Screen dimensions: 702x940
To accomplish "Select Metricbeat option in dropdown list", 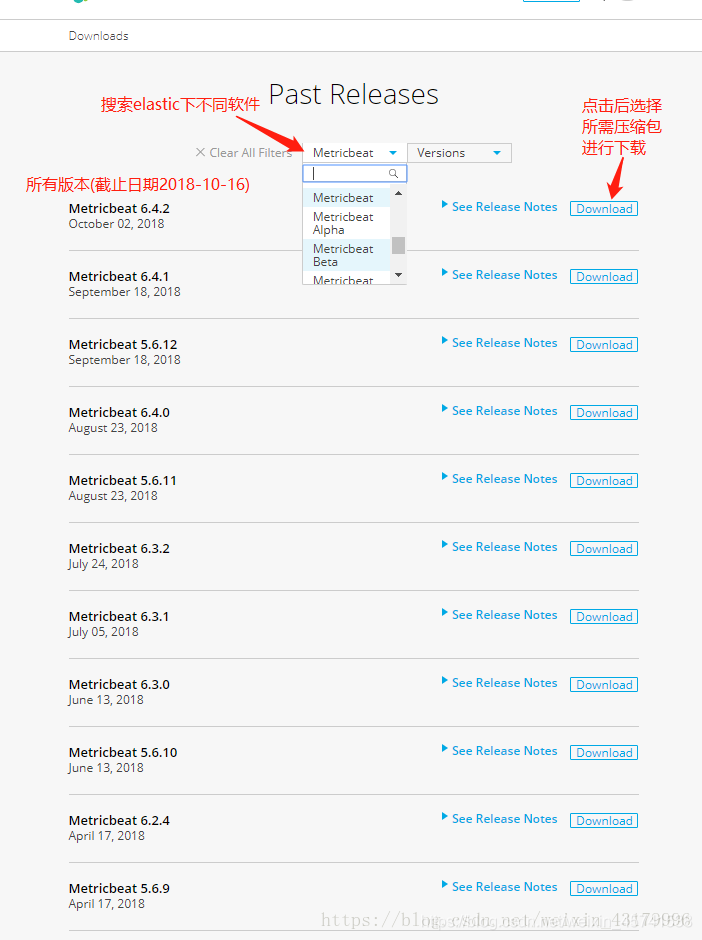I will pos(347,198).
